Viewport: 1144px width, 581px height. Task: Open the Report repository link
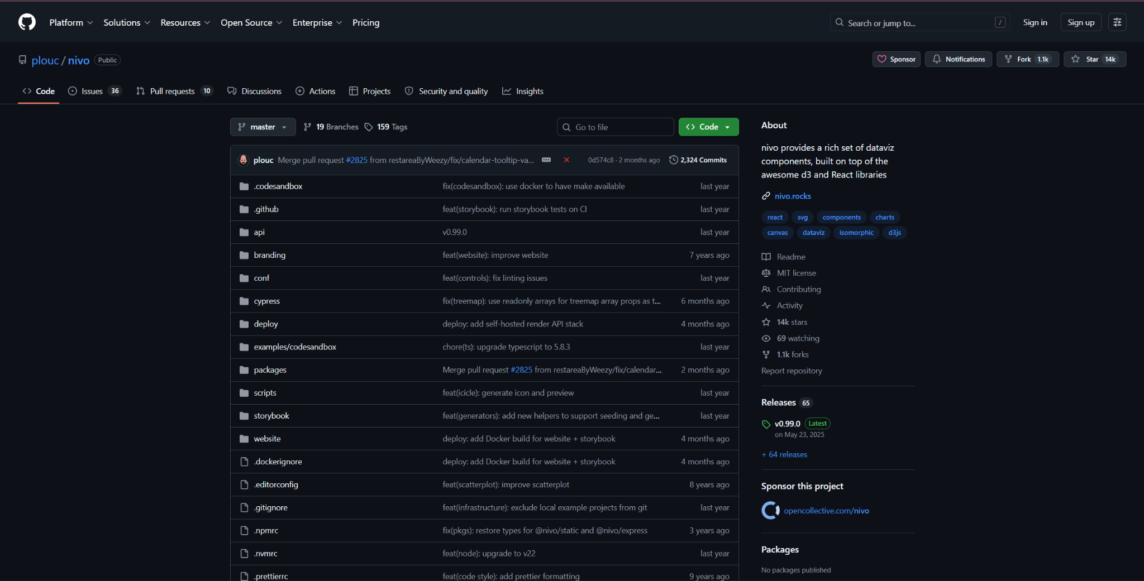pyautogui.click(x=792, y=371)
